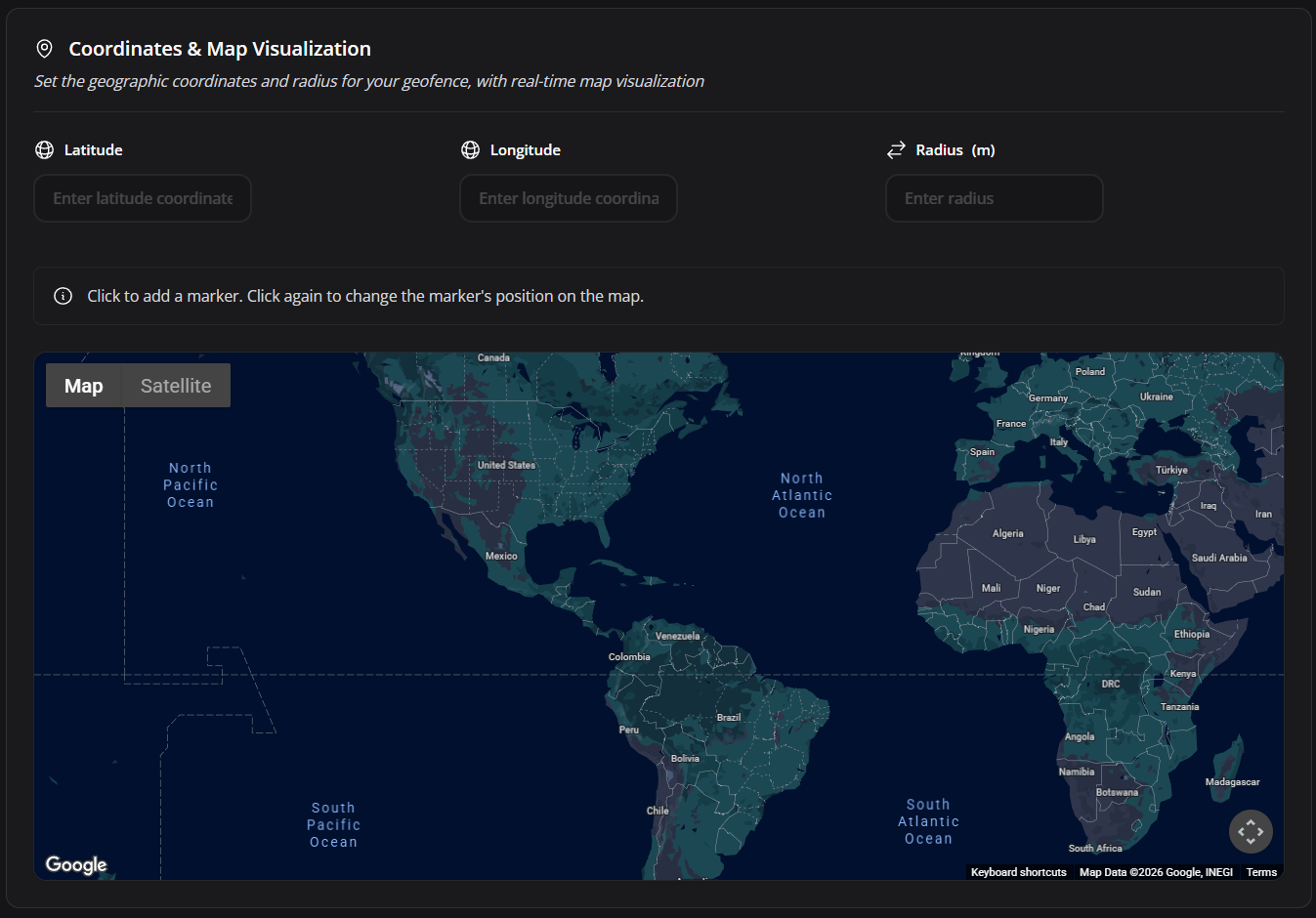This screenshot has height=918, width=1316.
Task: Click the Botswana label on the map
Action: pyautogui.click(x=1117, y=792)
